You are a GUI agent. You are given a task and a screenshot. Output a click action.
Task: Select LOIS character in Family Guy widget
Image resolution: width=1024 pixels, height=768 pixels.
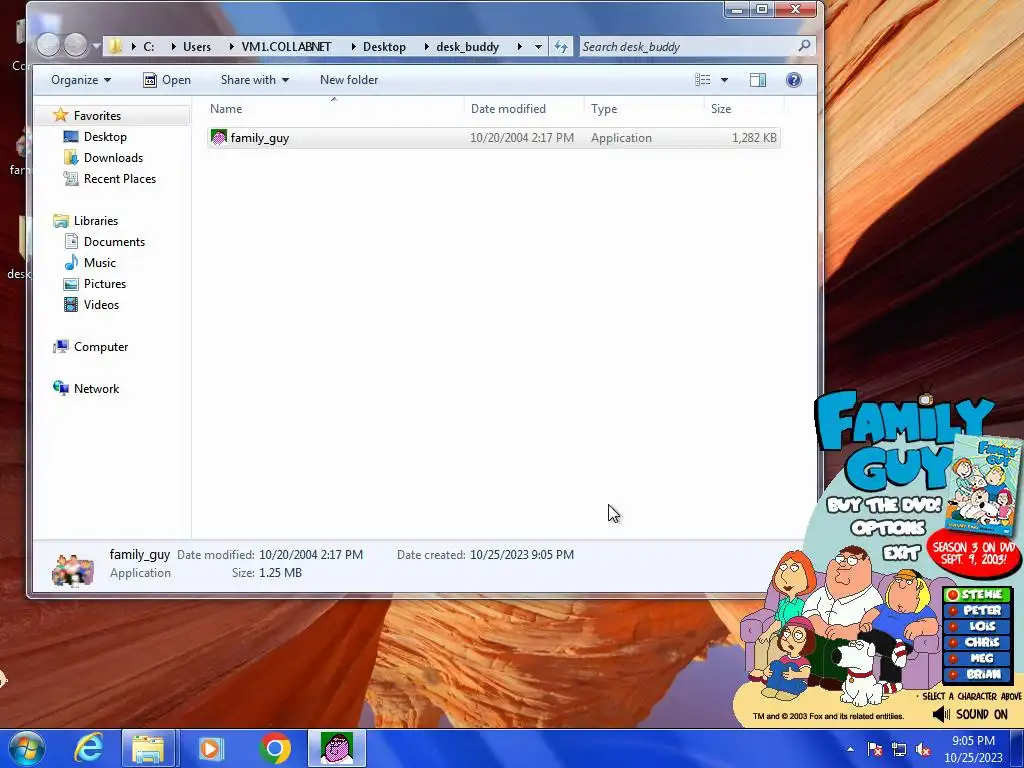[977, 626]
